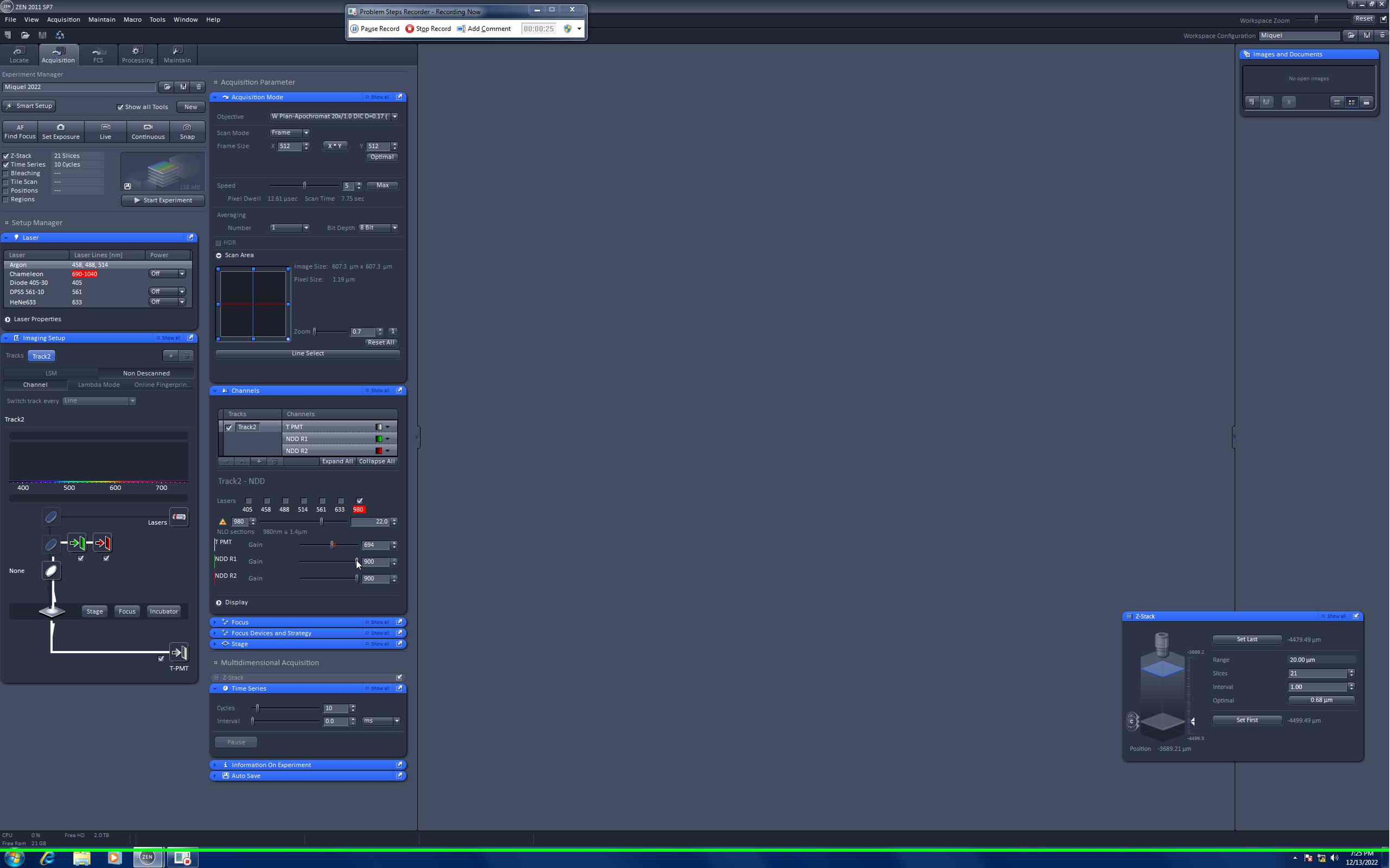The image size is (1390, 868).
Task: Click the Start Experiment button
Action: coord(163,200)
